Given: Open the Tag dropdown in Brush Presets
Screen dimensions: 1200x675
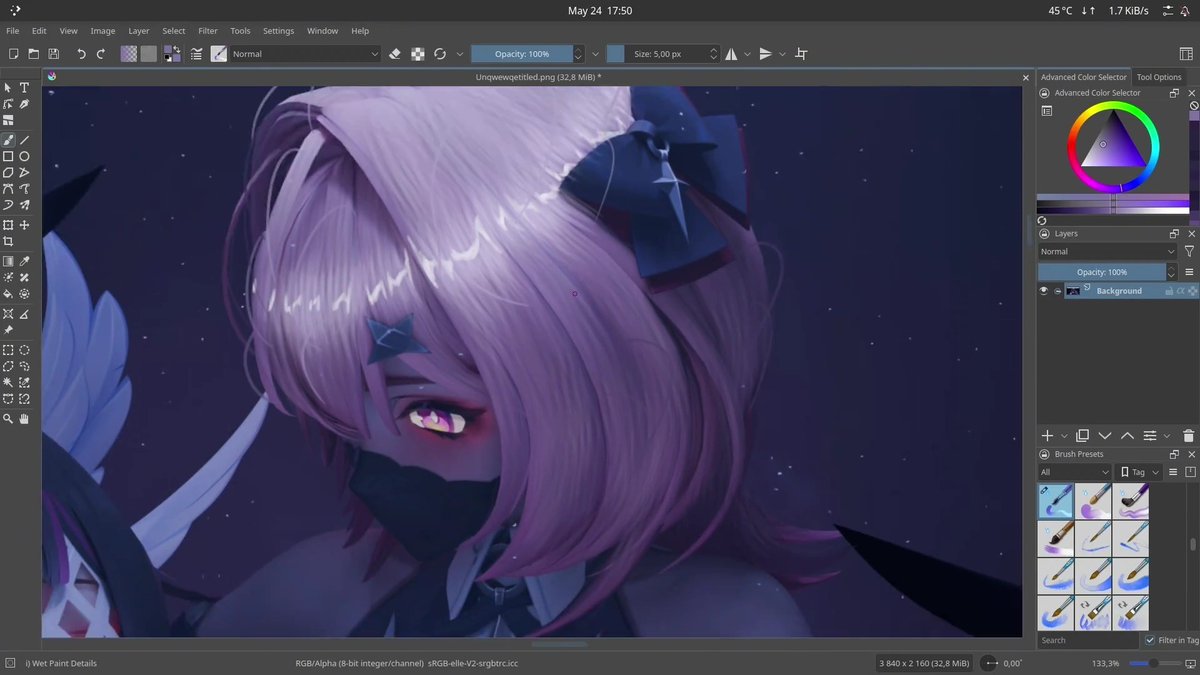Looking at the screenshot, I should [1139, 472].
